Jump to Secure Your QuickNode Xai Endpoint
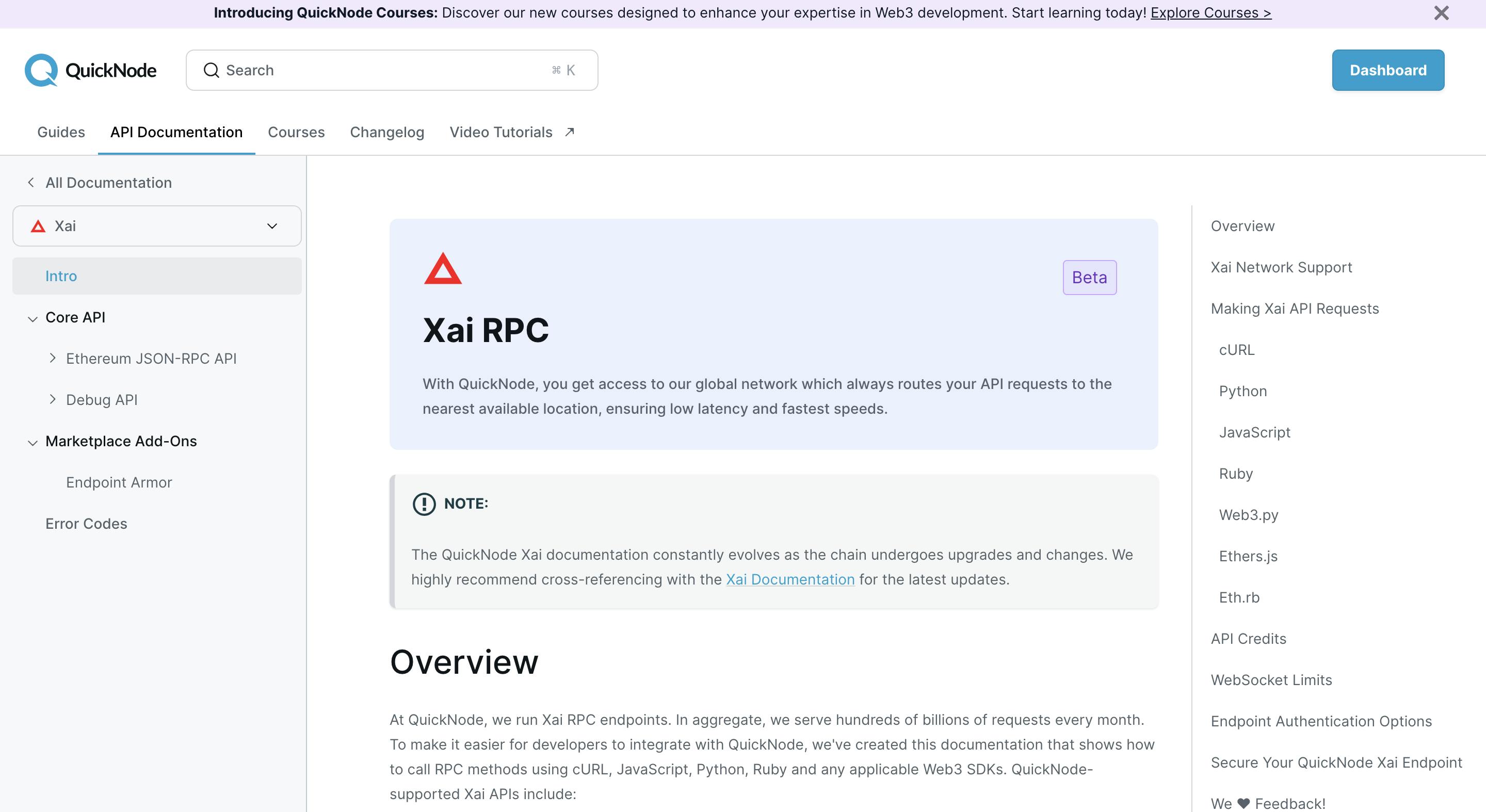This screenshot has height=812, width=1486. coord(1336,762)
